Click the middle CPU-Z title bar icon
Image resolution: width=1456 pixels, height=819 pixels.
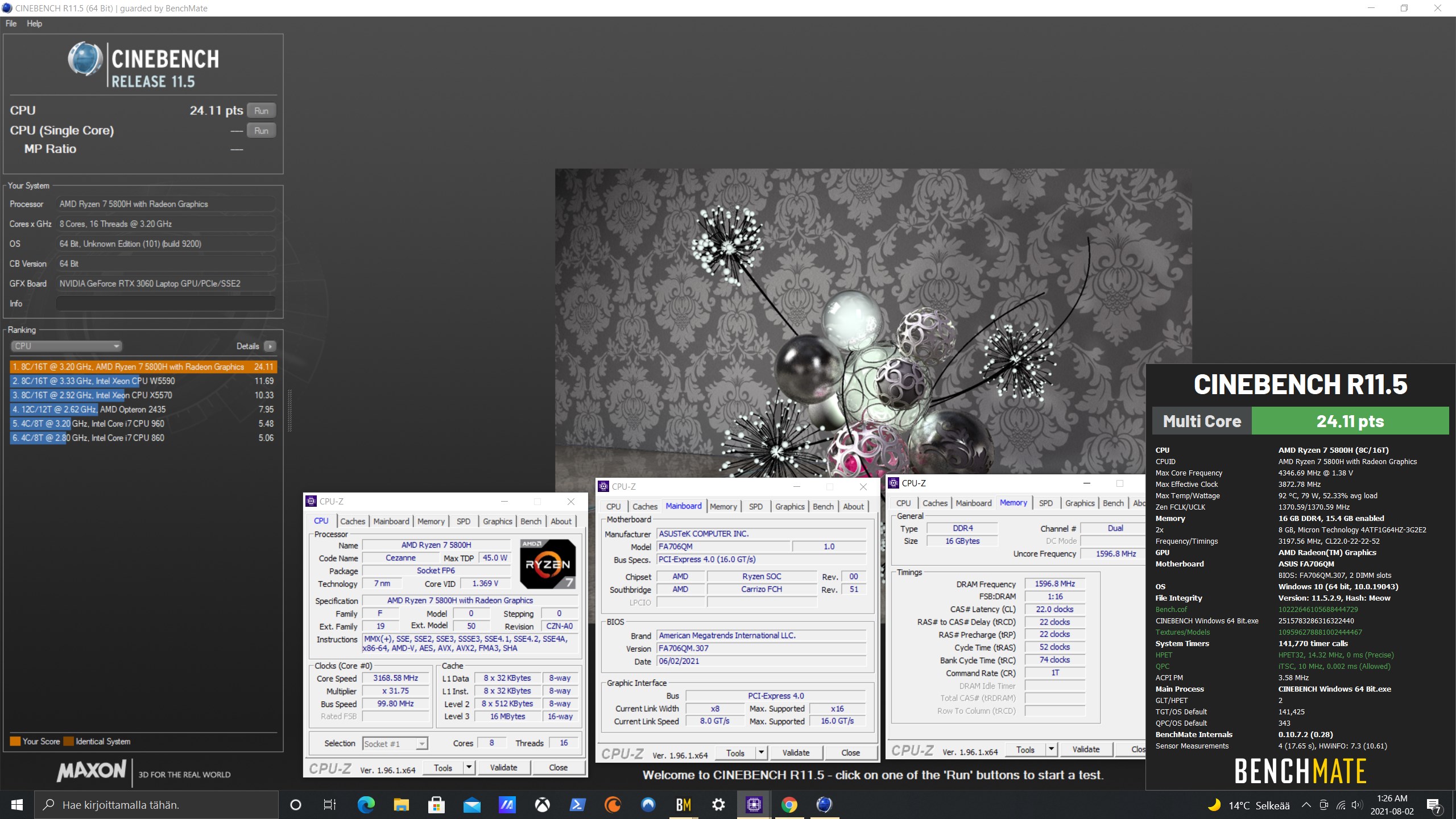603,486
